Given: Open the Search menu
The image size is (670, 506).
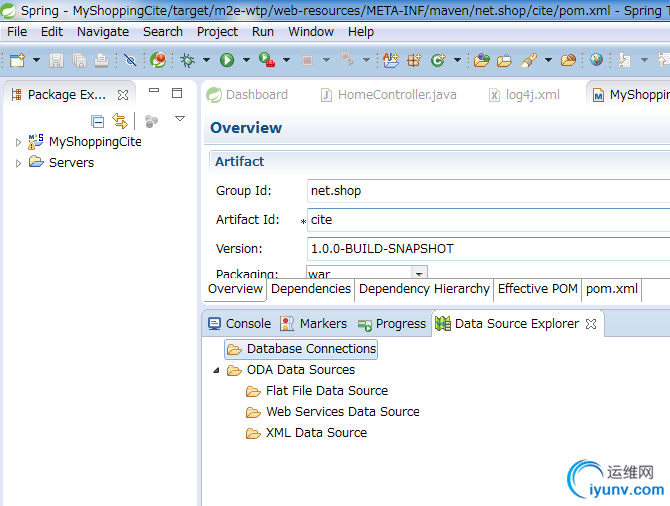Looking at the screenshot, I should point(163,32).
